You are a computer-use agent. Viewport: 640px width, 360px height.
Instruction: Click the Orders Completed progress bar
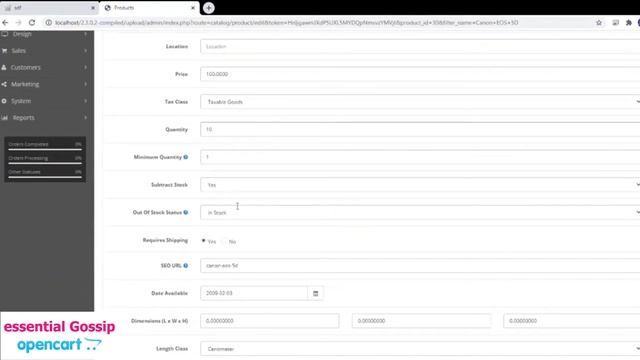(x=45, y=149)
